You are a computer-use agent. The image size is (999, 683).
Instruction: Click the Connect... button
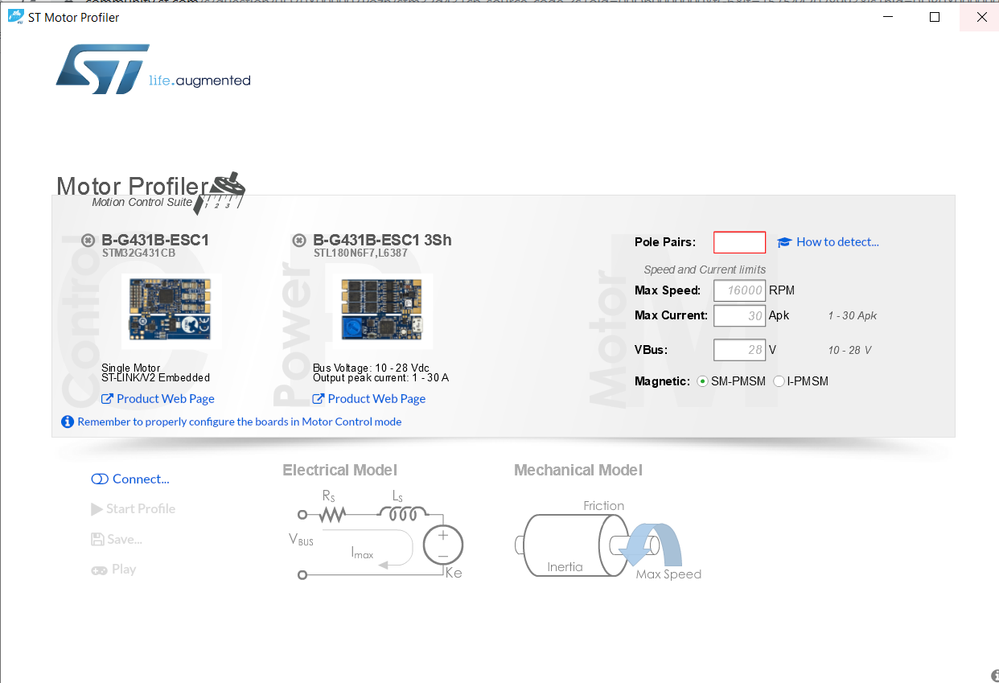[131, 479]
